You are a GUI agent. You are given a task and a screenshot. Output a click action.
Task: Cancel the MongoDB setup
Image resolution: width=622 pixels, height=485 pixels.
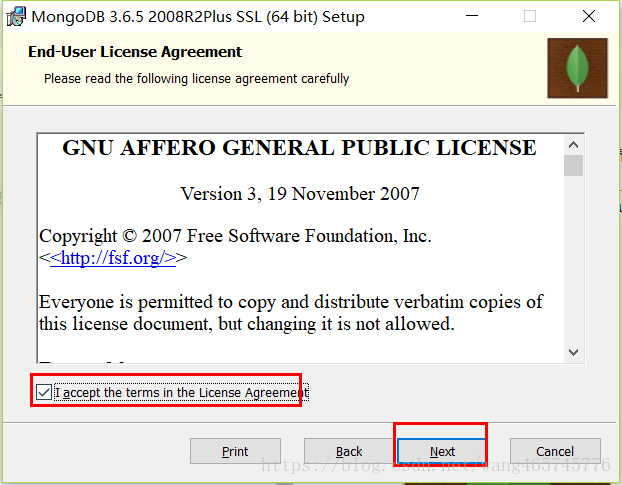pos(555,451)
